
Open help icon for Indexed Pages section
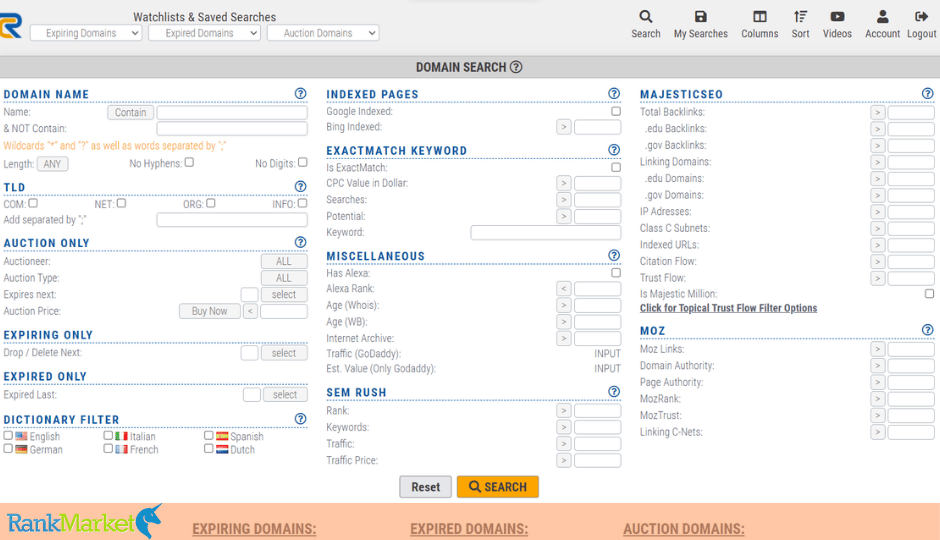(614, 93)
